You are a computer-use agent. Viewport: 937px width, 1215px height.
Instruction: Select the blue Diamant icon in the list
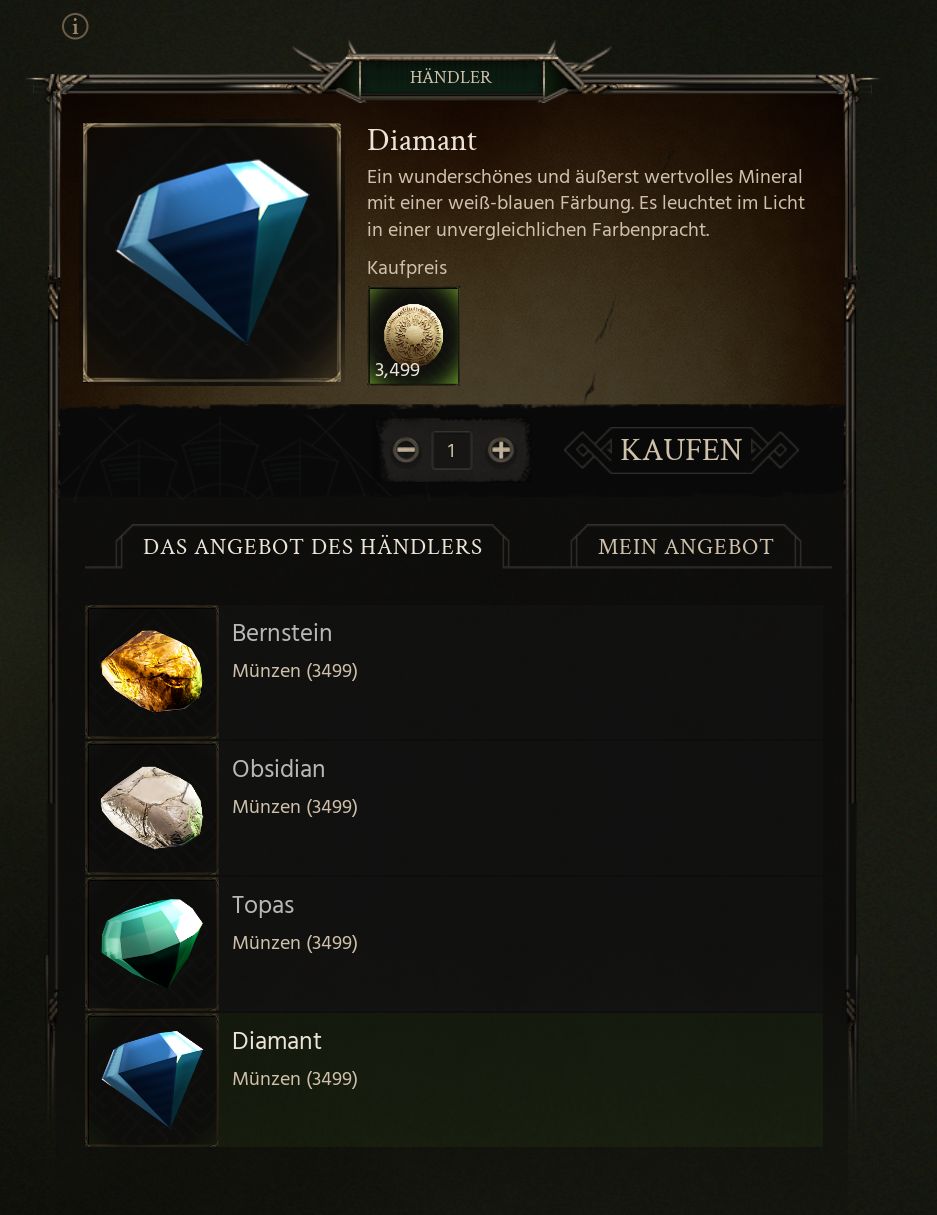click(x=152, y=1079)
